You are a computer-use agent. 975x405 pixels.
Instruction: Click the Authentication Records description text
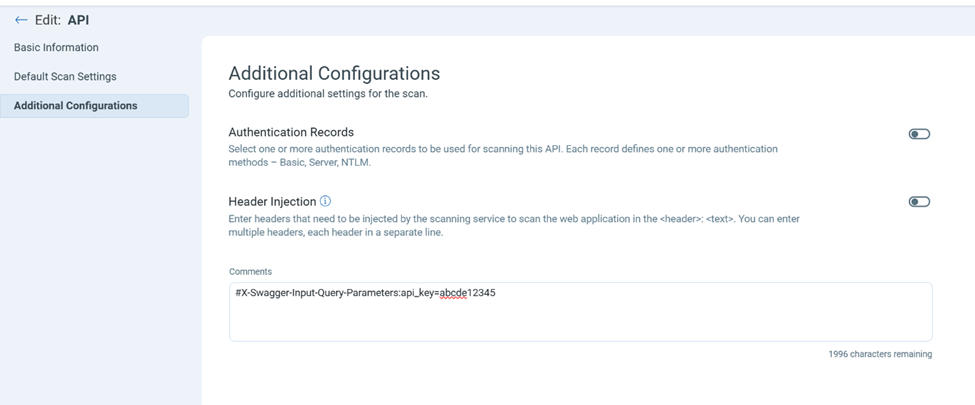pos(503,156)
